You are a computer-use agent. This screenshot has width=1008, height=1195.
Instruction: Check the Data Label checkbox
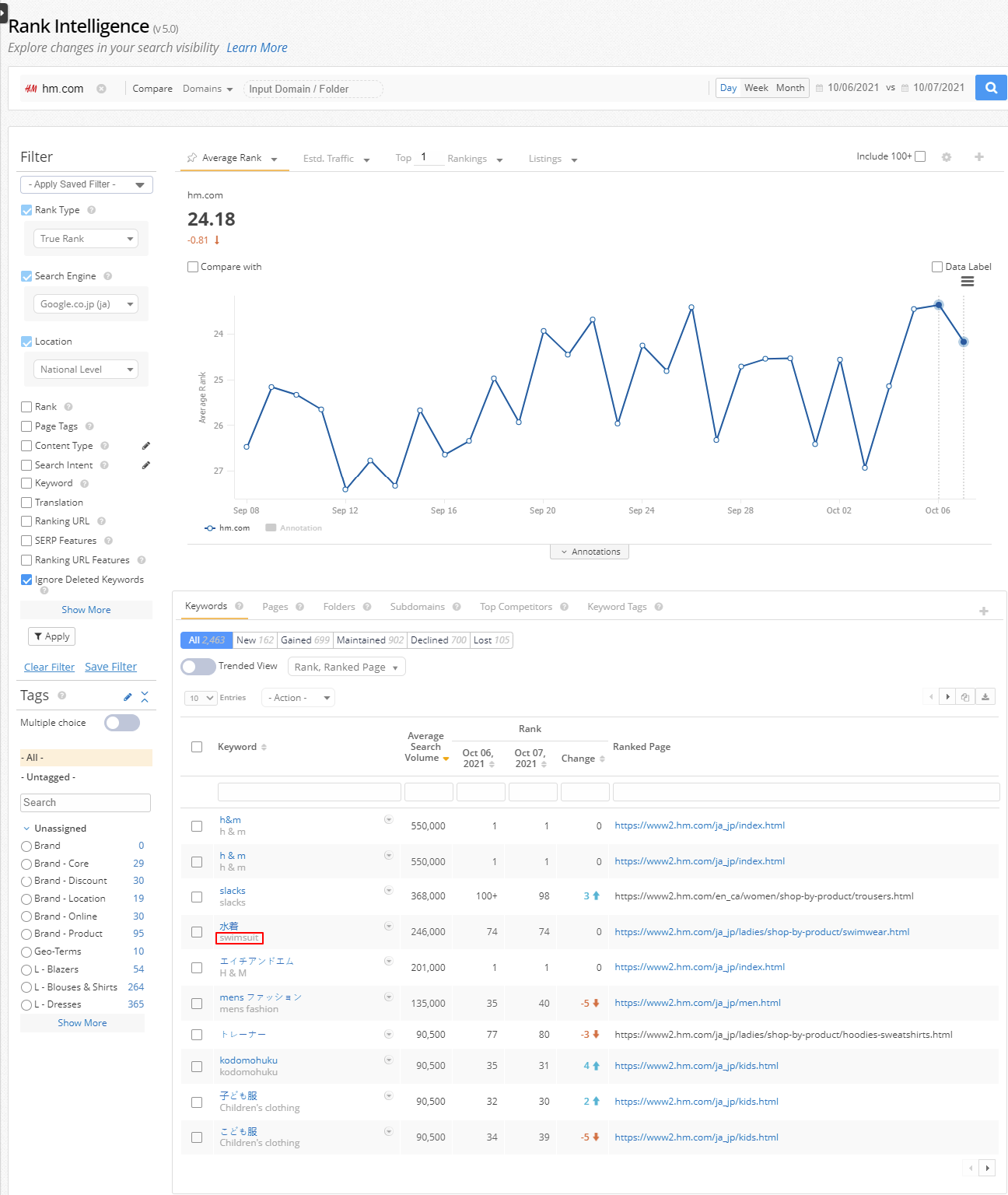tap(937, 267)
